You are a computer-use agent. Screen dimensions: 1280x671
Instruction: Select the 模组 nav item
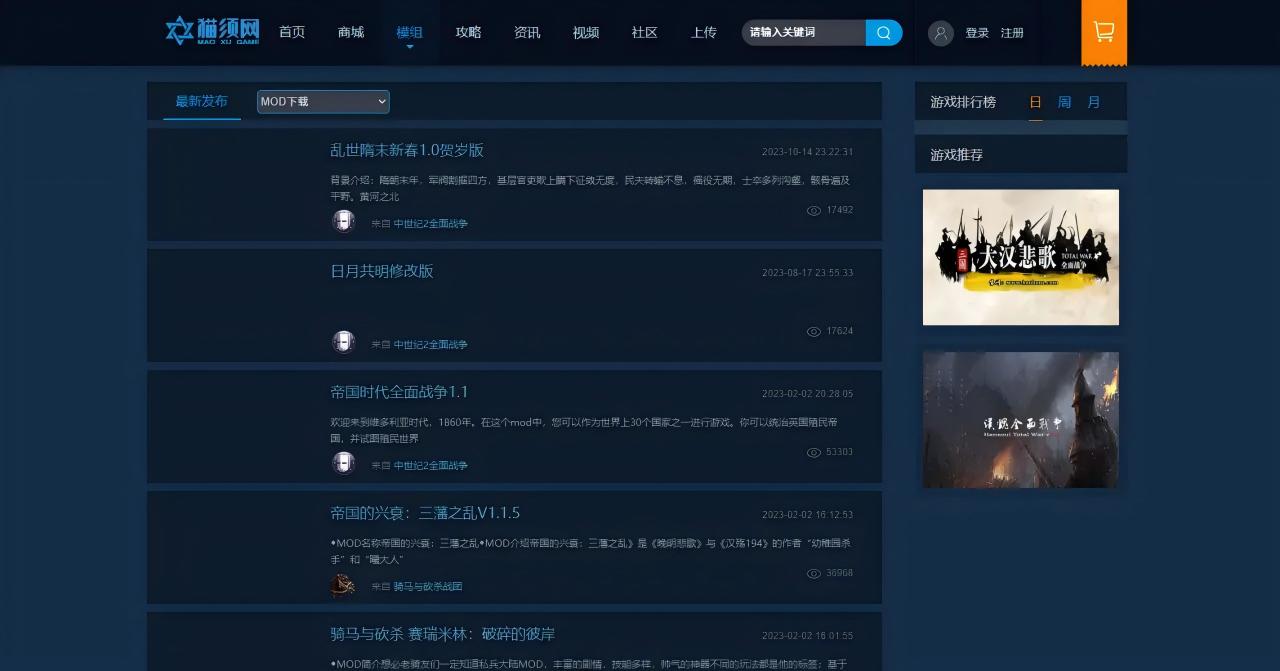coord(409,32)
